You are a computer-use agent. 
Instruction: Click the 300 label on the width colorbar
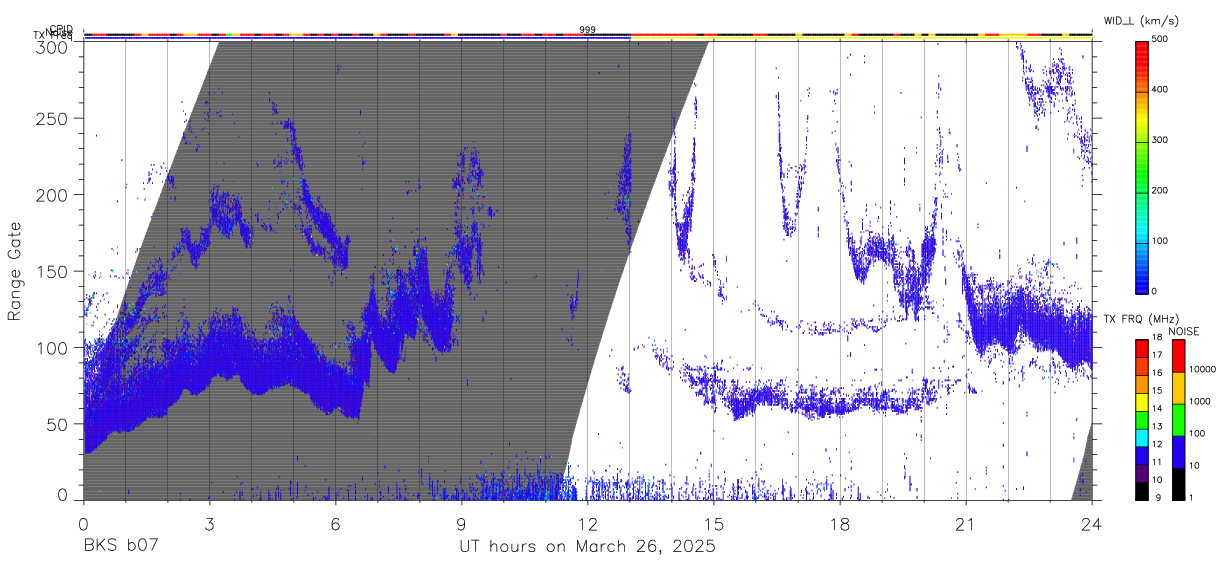(1160, 140)
